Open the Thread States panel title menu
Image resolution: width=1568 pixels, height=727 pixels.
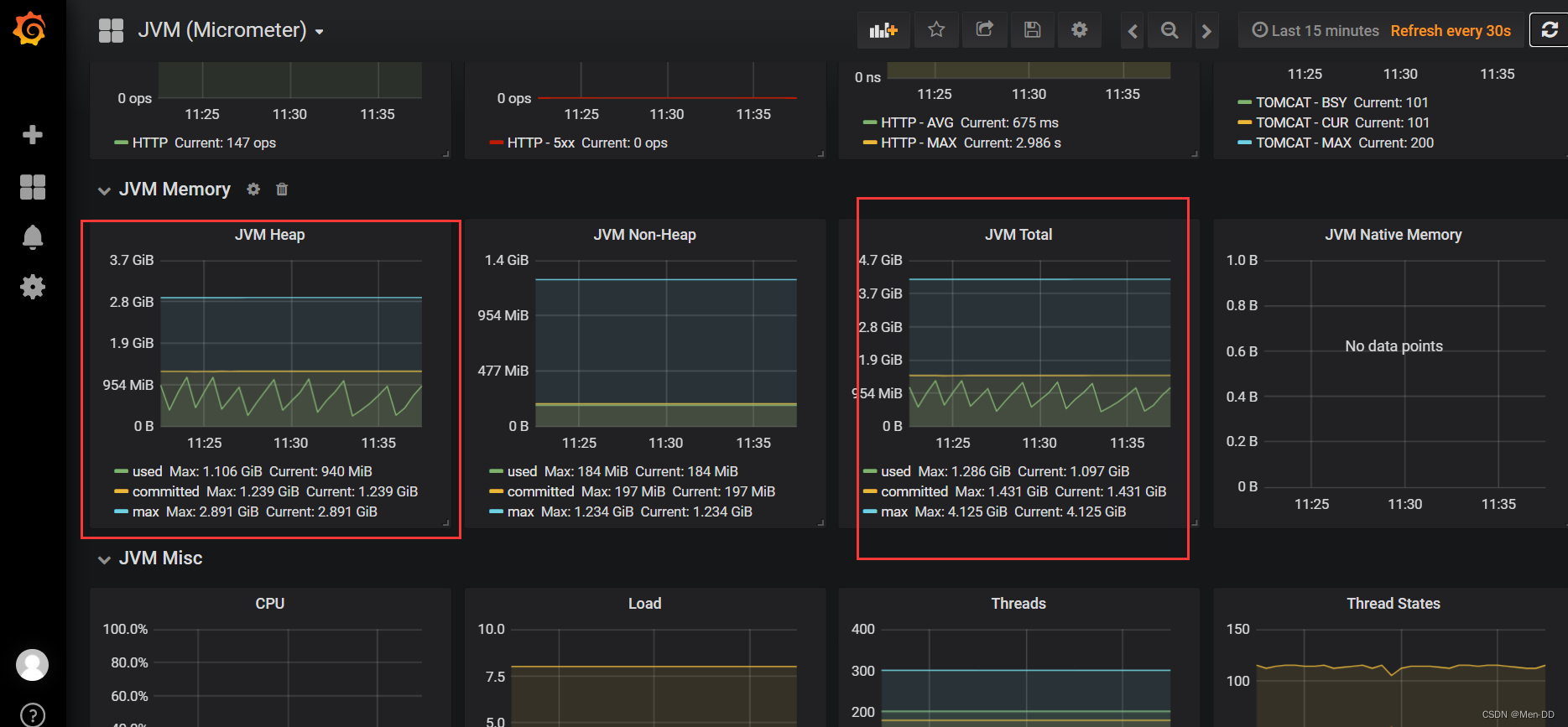click(1393, 604)
